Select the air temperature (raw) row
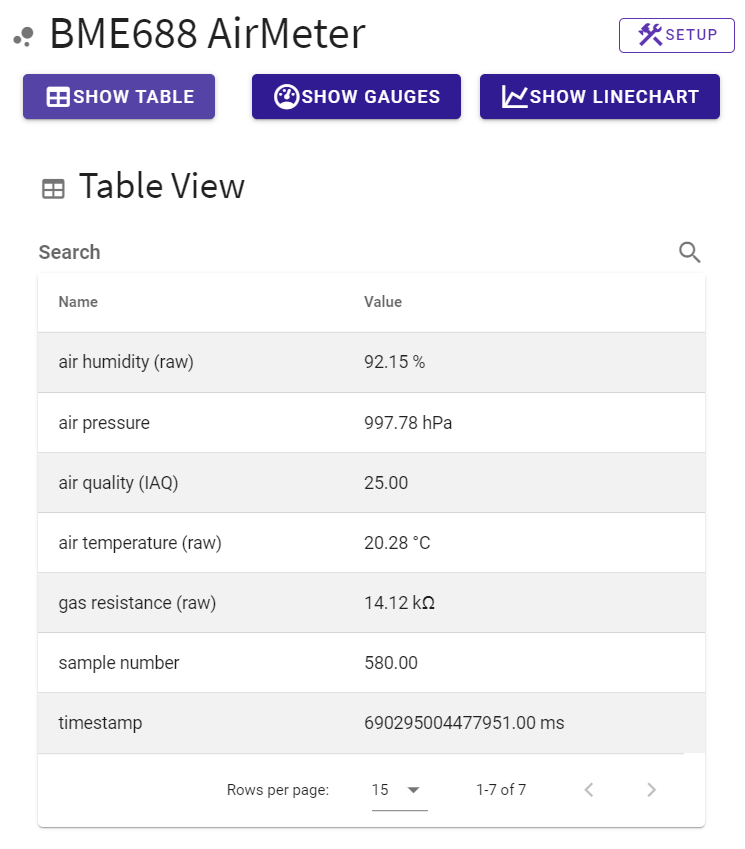745x849 pixels. [x=371, y=543]
